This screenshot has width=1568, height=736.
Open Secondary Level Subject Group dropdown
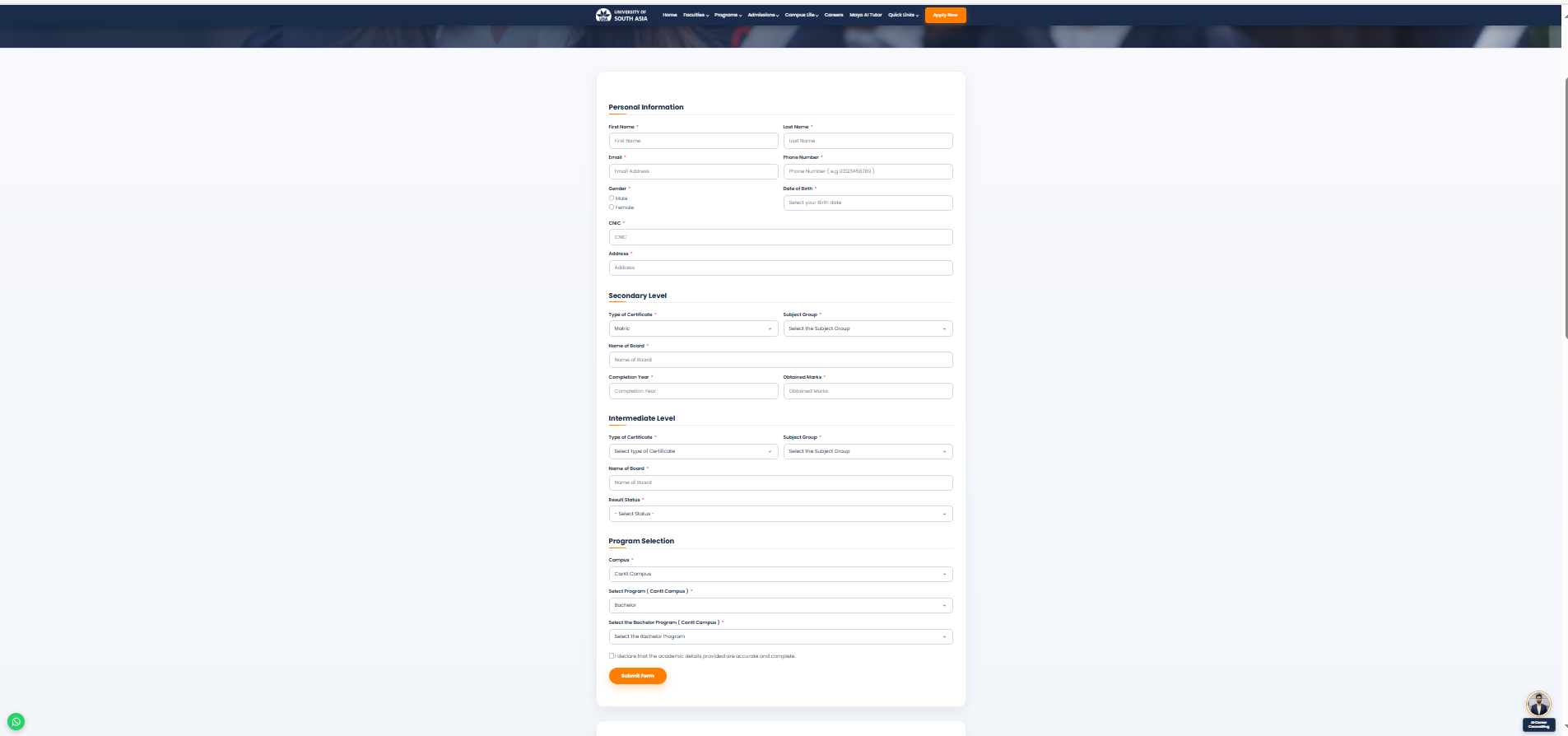point(868,328)
